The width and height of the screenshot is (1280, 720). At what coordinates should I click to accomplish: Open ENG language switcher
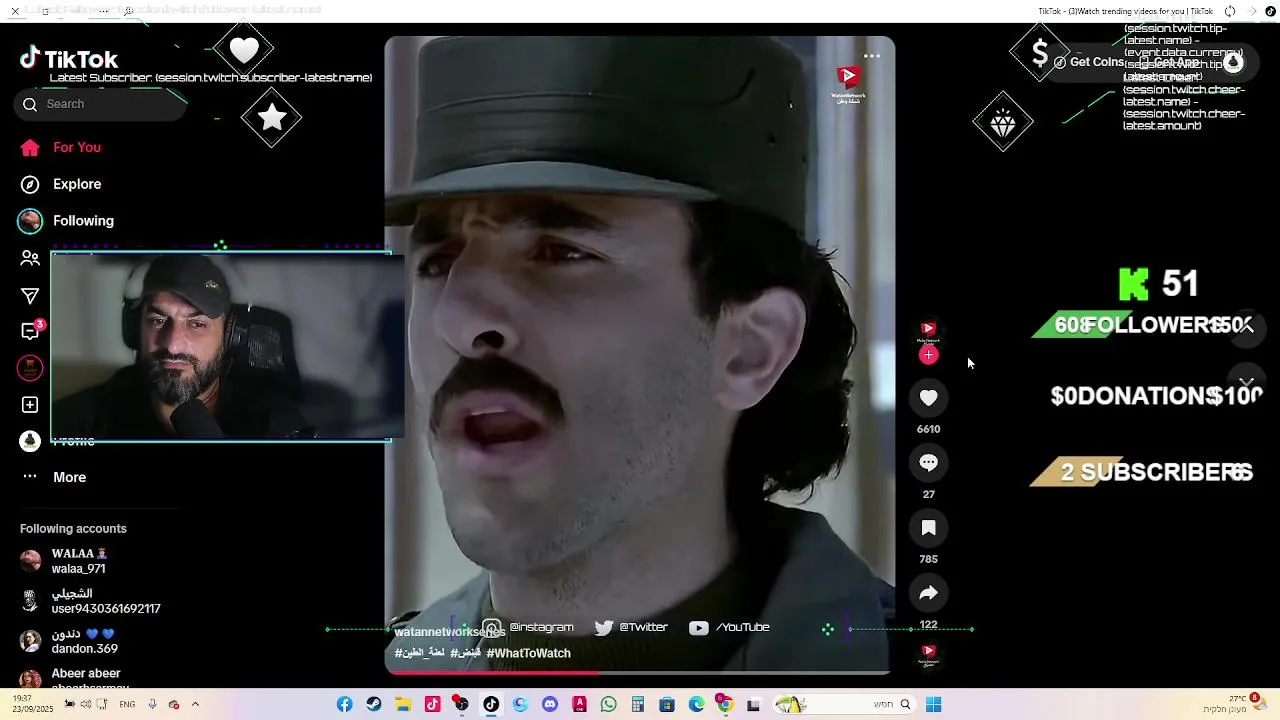pyautogui.click(x=127, y=705)
